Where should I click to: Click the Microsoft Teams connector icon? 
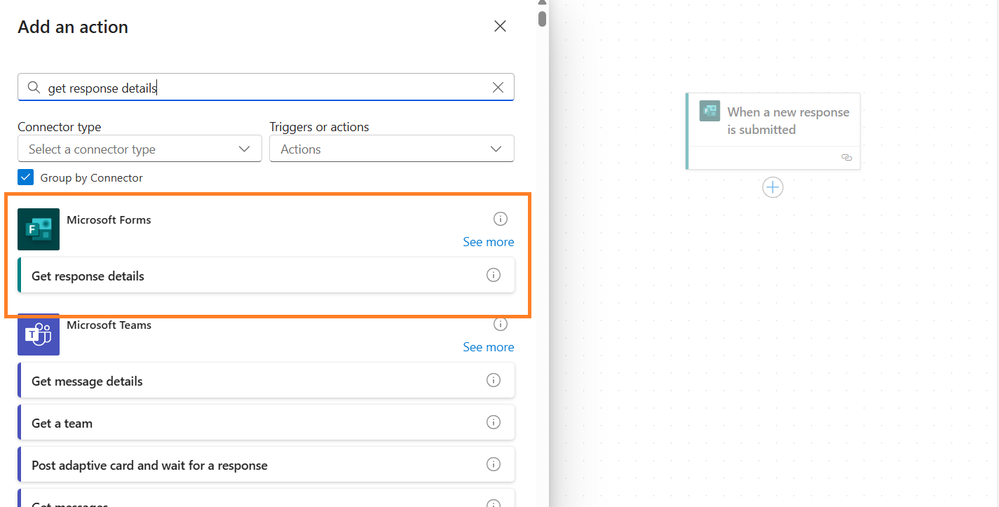pos(38,334)
